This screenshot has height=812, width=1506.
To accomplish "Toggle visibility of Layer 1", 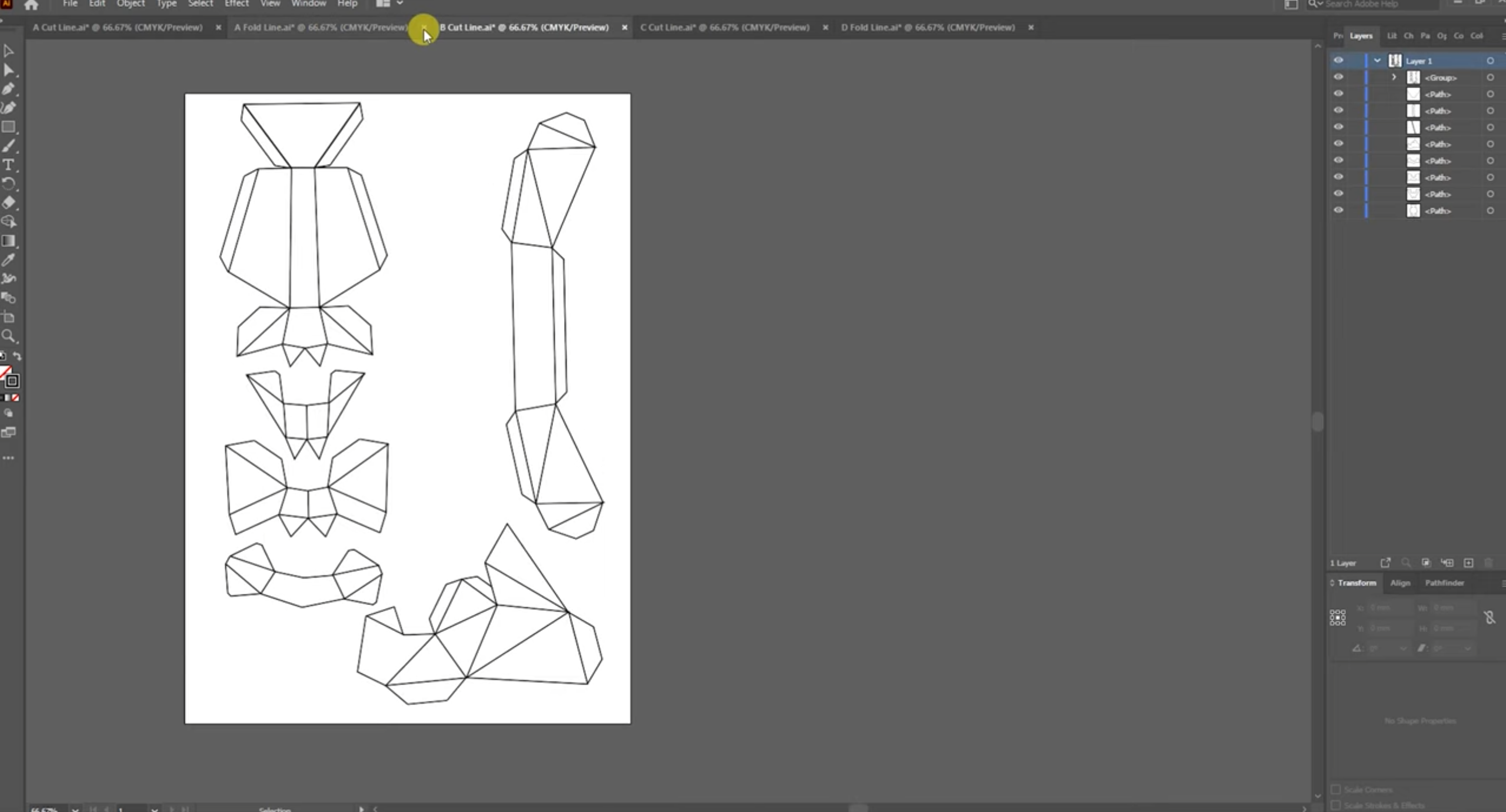I will 1338,61.
